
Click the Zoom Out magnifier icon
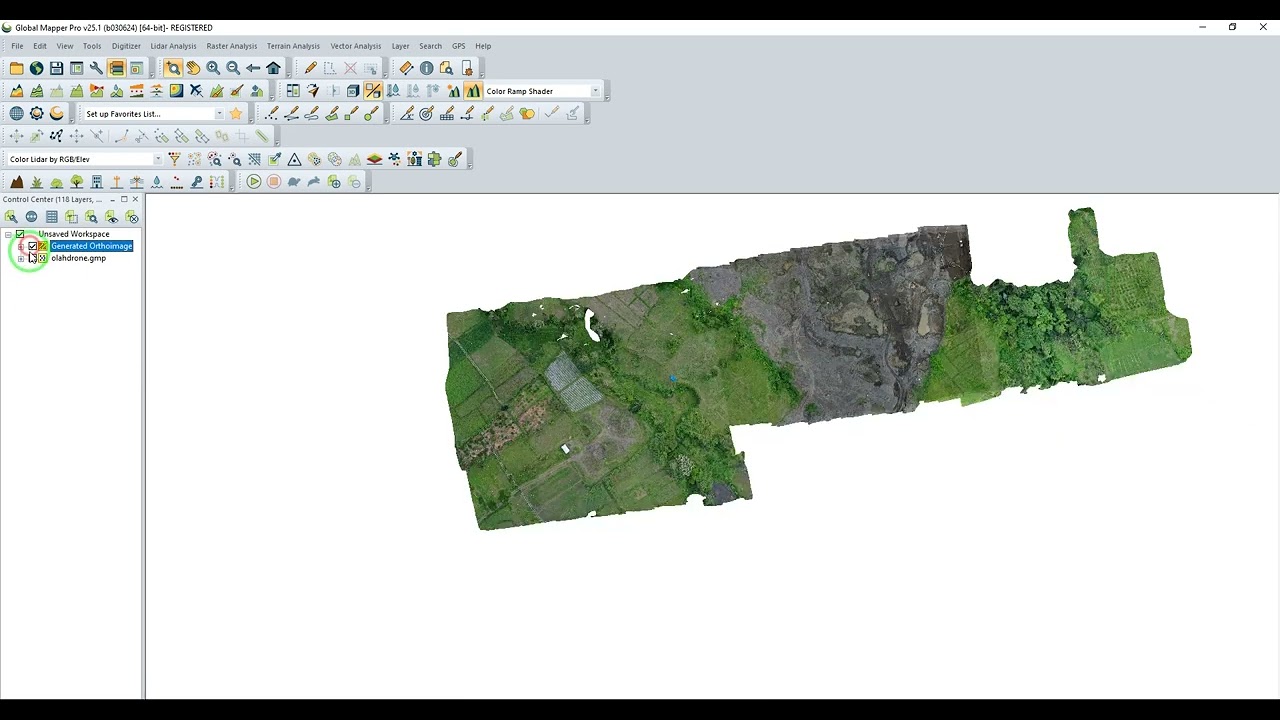point(233,68)
